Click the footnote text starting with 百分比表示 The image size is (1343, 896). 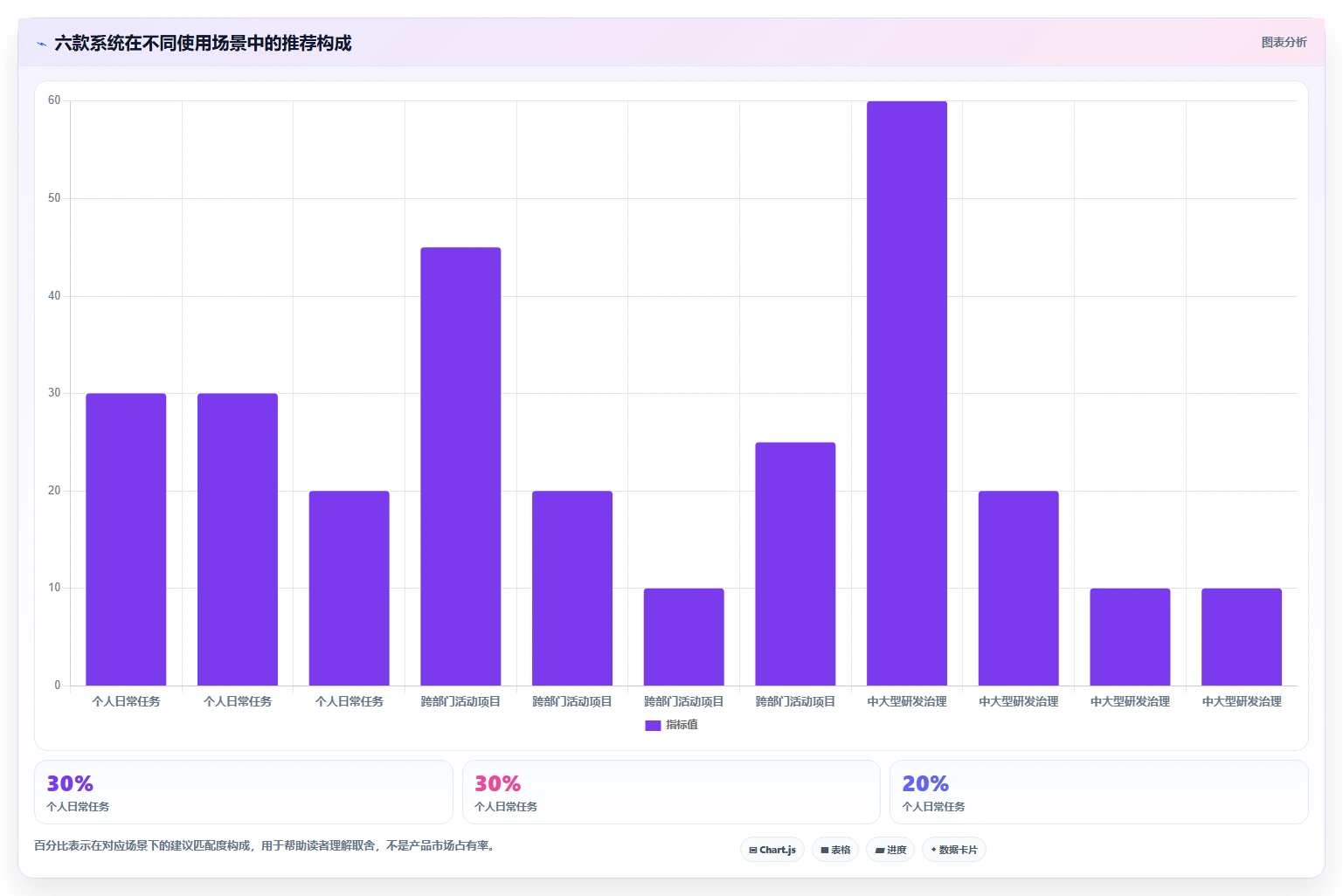(267, 845)
